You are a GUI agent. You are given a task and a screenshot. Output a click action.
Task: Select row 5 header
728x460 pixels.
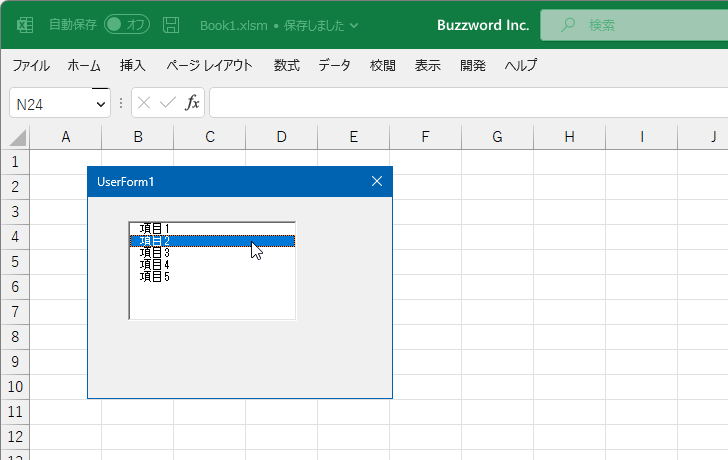15,262
